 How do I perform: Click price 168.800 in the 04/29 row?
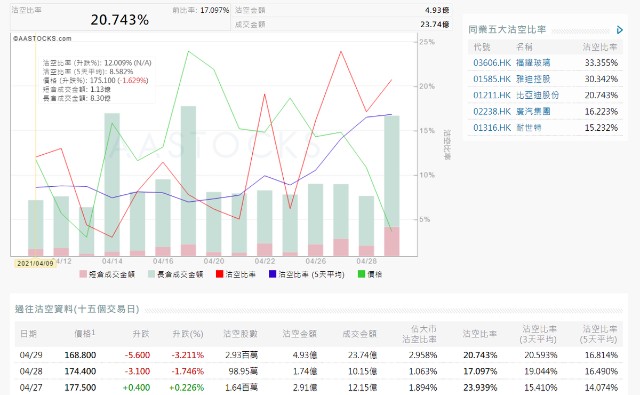click(80, 355)
